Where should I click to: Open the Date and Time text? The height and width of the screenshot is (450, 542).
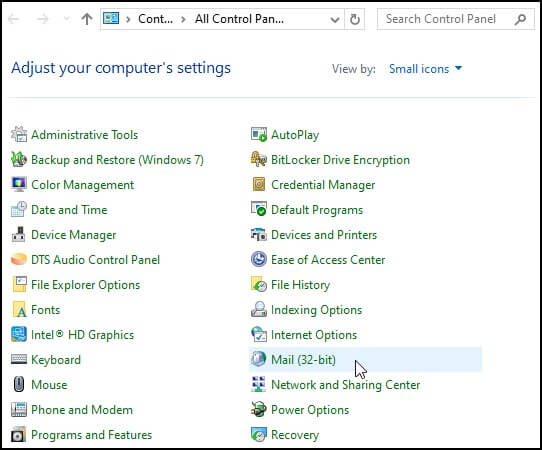(x=69, y=209)
